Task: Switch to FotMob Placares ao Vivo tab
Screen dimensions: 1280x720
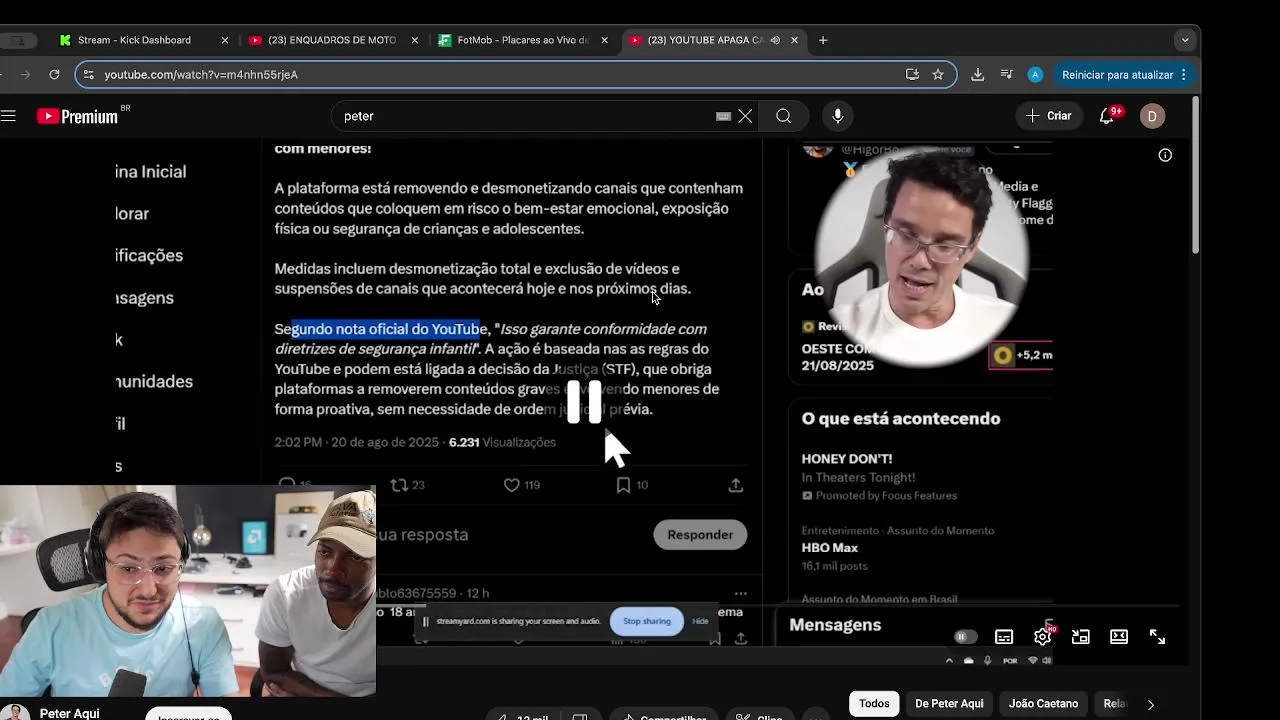Action: pos(522,40)
